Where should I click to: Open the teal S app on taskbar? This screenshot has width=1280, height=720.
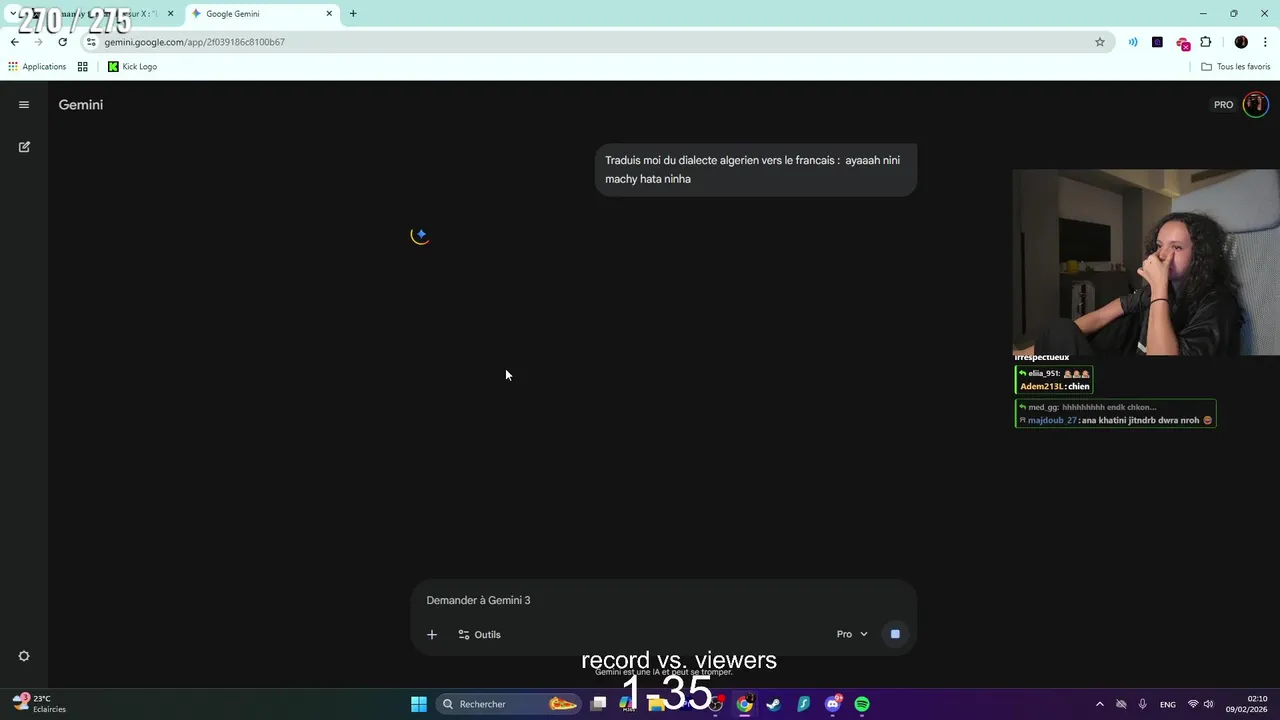[x=803, y=704]
